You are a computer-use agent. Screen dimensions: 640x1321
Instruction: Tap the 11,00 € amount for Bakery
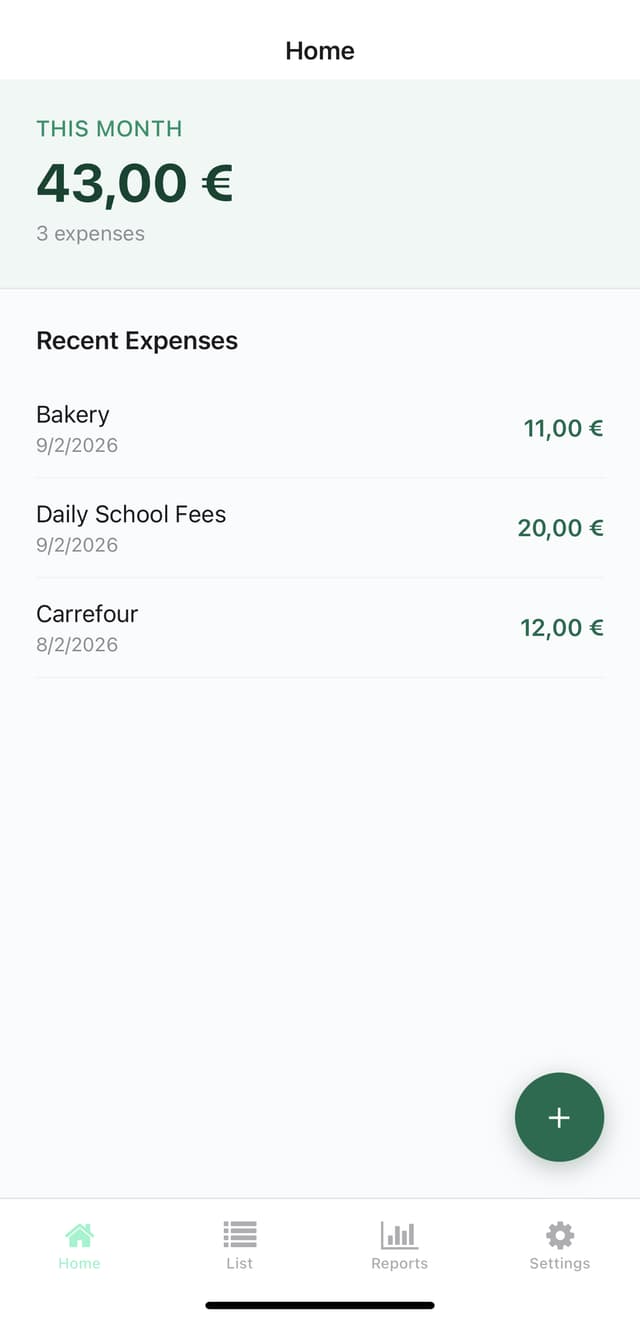coord(563,428)
